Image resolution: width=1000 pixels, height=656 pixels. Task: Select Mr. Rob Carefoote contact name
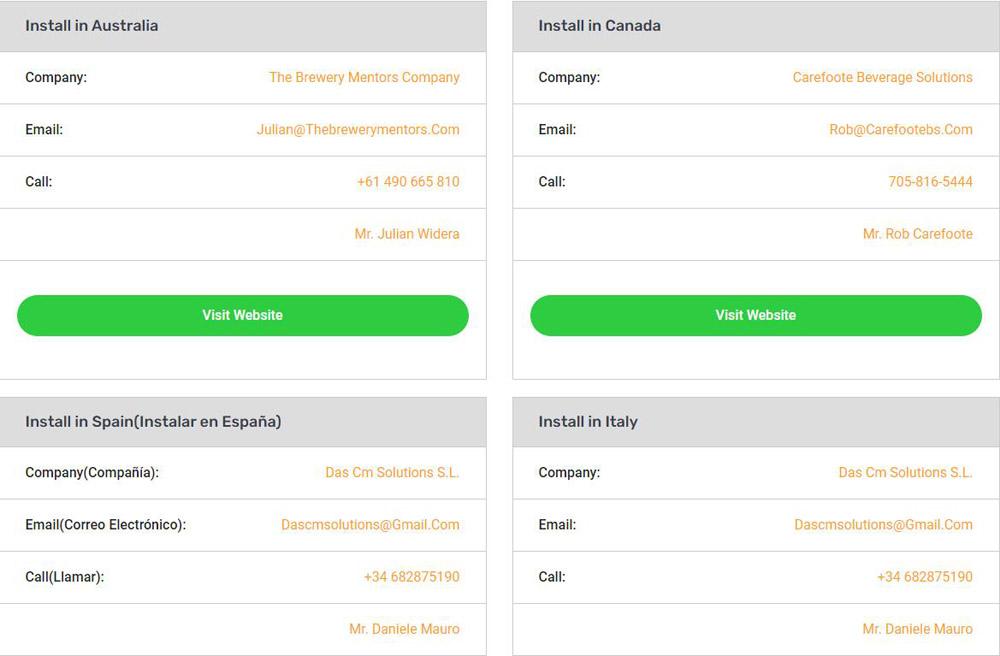click(x=918, y=234)
